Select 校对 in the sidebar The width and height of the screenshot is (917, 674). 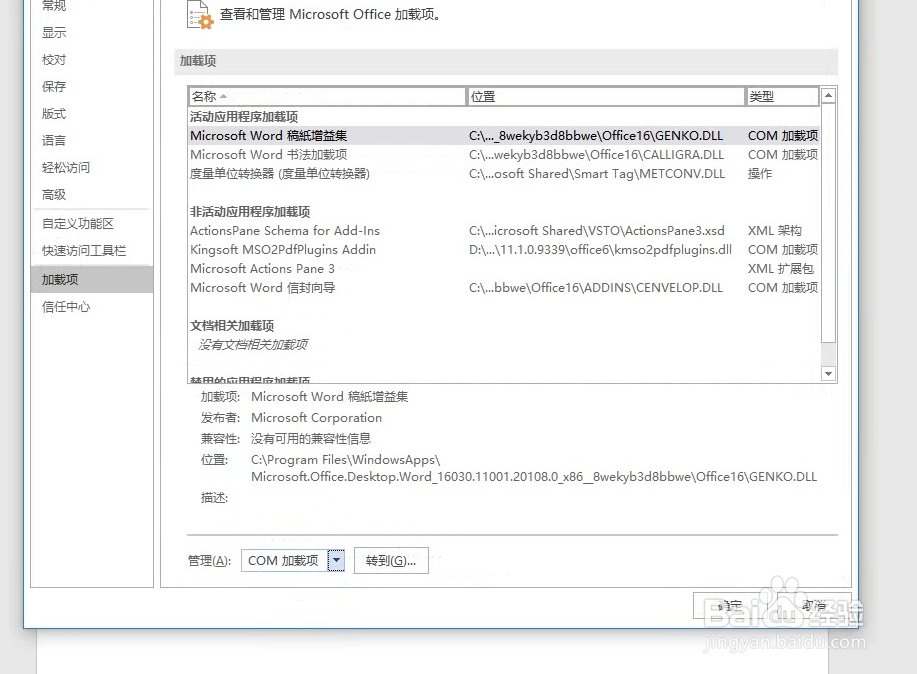click(x=54, y=60)
